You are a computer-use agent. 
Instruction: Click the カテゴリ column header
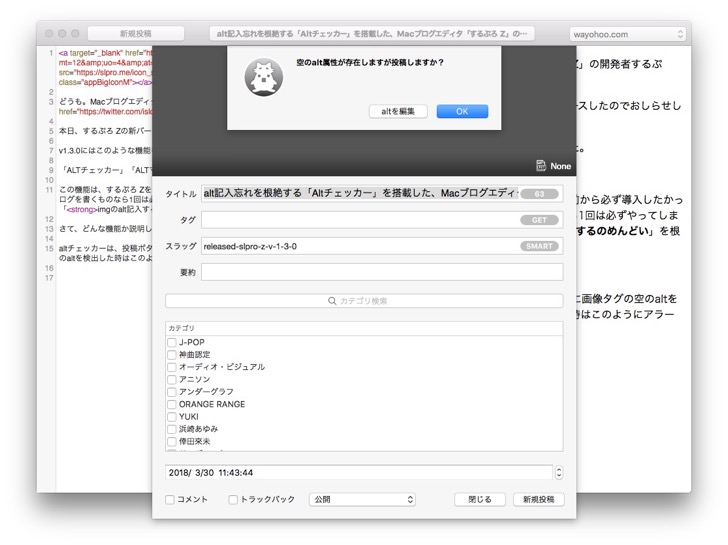pyautogui.click(x=364, y=328)
